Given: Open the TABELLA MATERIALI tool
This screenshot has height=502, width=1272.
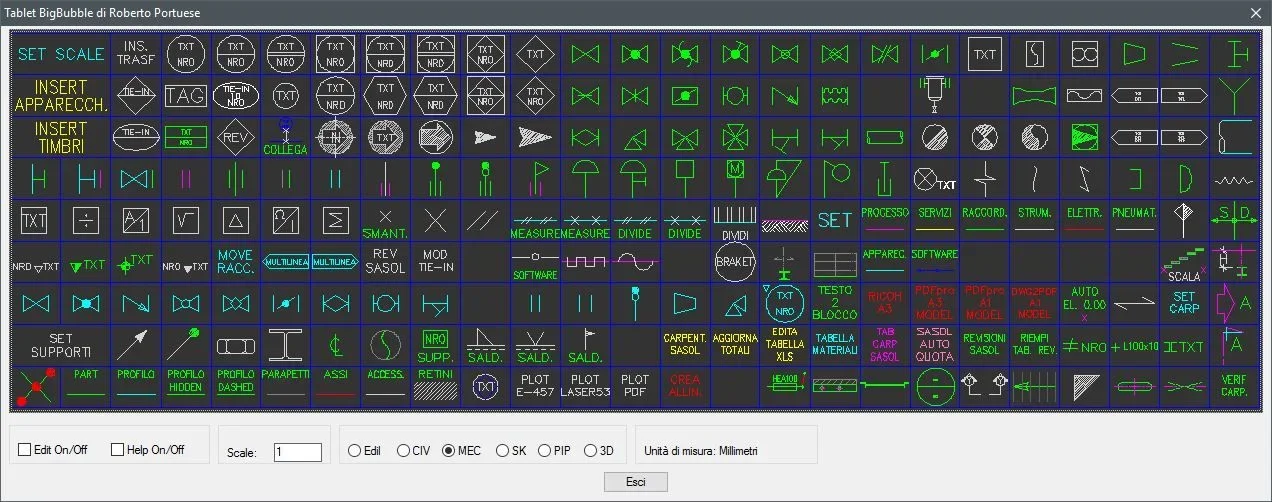Looking at the screenshot, I should [x=835, y=345].
